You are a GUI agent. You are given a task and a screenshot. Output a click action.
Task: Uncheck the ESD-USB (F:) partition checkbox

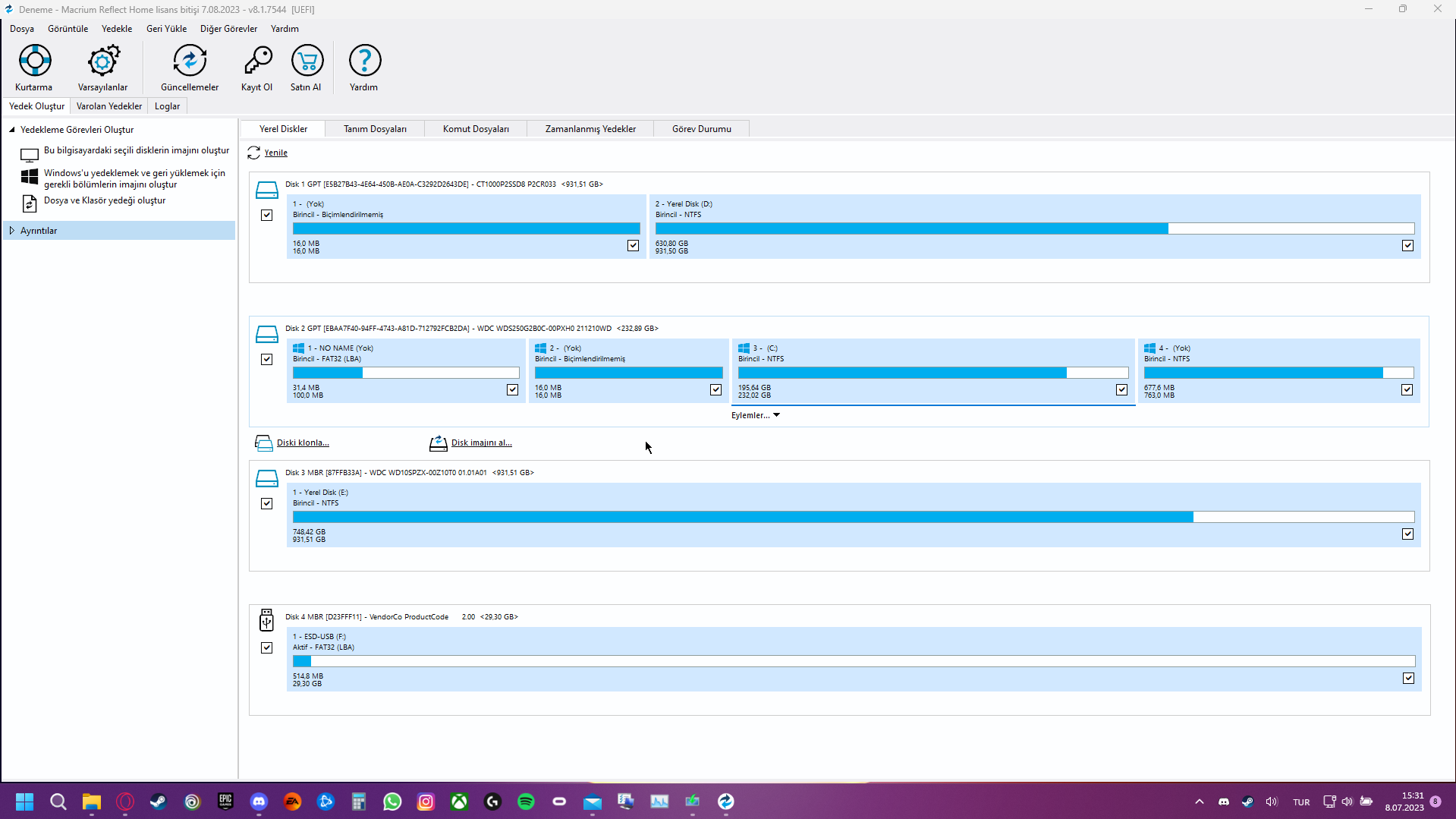pos(1408,679)
